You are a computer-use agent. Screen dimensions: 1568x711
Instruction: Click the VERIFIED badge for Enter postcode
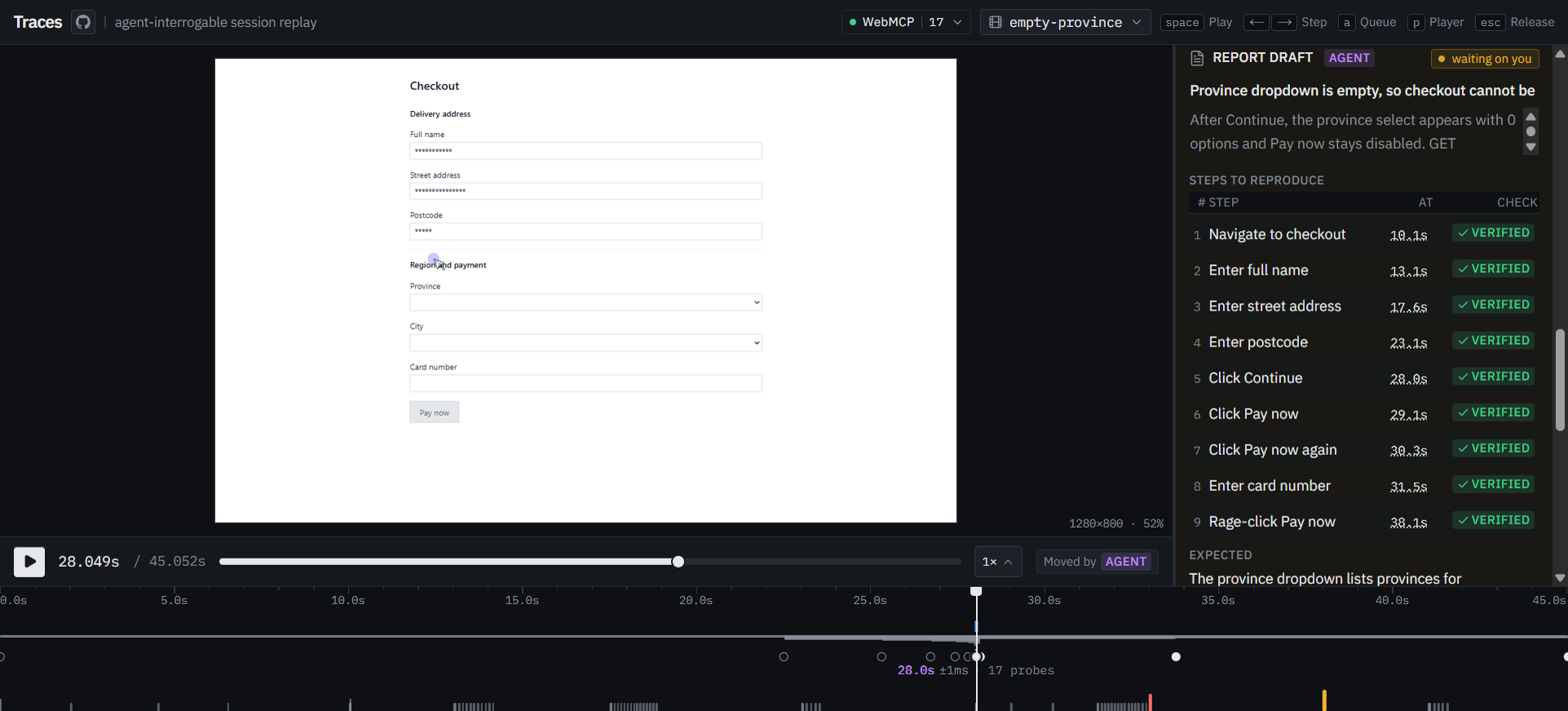[x=1494, y=341]
